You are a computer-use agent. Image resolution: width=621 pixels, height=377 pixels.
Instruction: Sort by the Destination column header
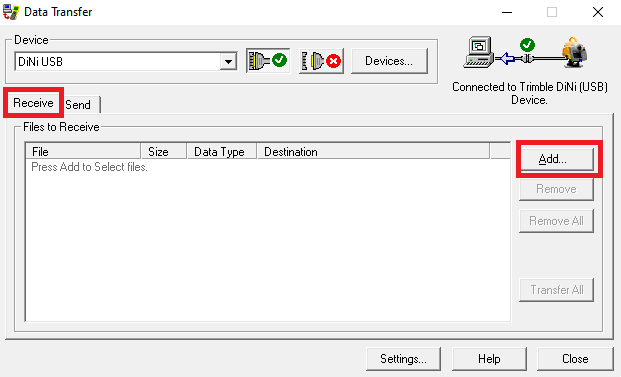(x=373, y=152)
